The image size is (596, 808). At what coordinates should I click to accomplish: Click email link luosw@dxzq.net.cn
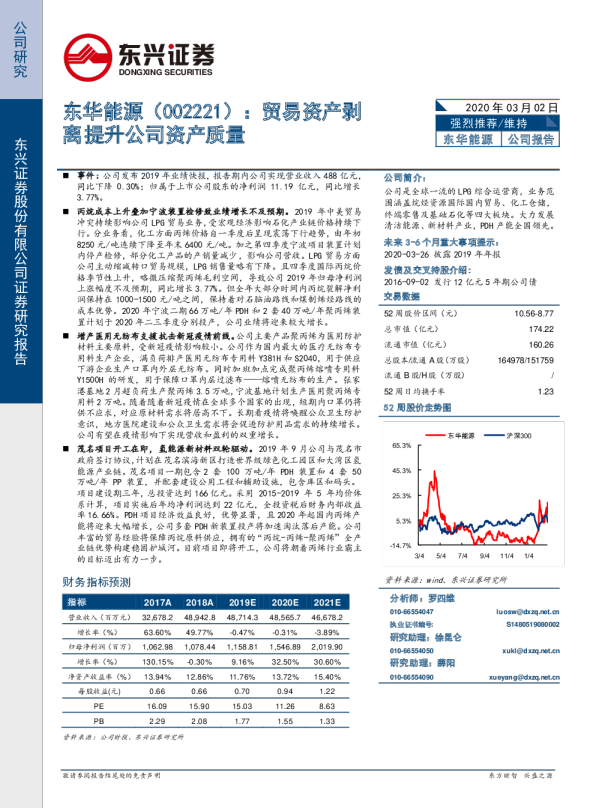click(527, 612)
